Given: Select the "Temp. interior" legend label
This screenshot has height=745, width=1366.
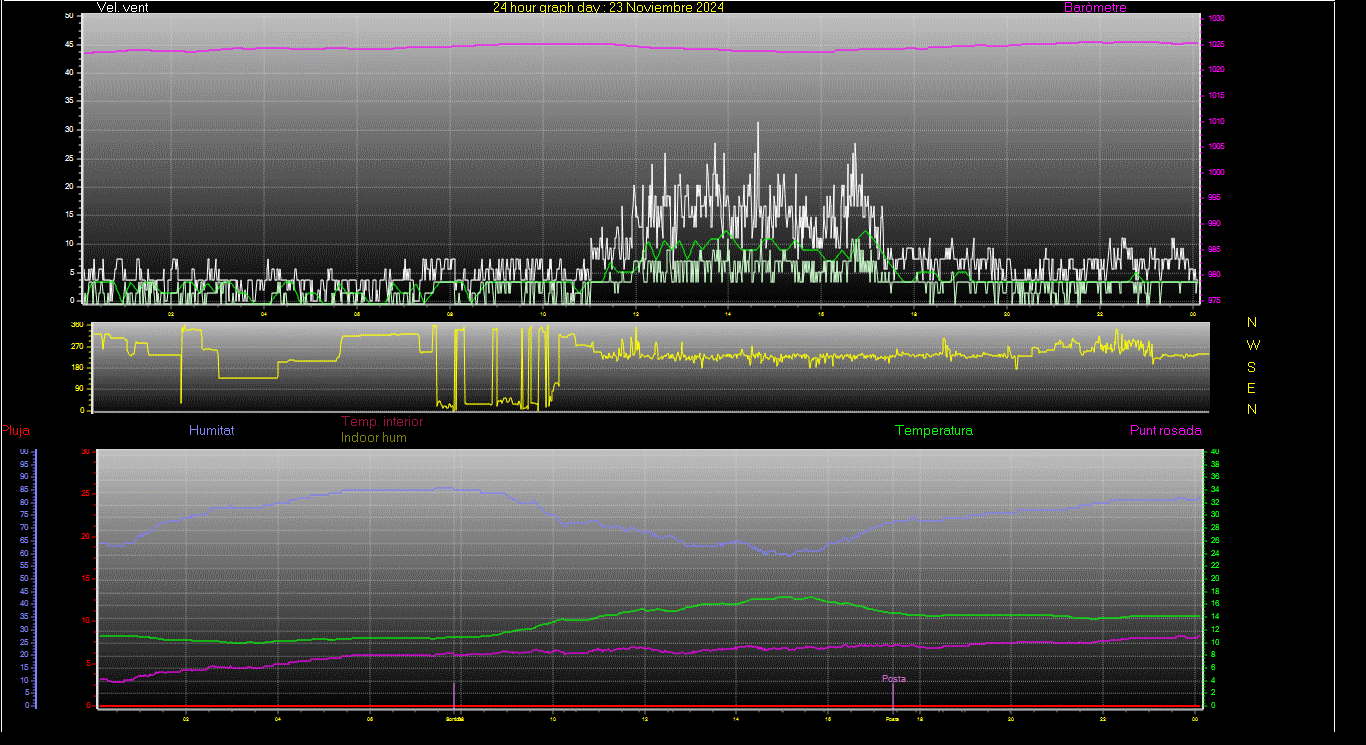Looking at the screenshot, I should click(x=382, y=422).
